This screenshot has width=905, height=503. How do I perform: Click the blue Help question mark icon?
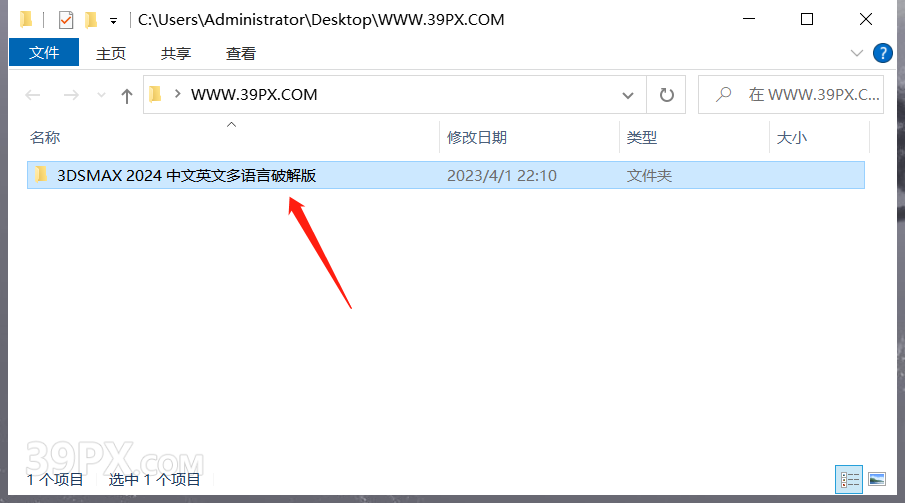click(x=882, y=53)
